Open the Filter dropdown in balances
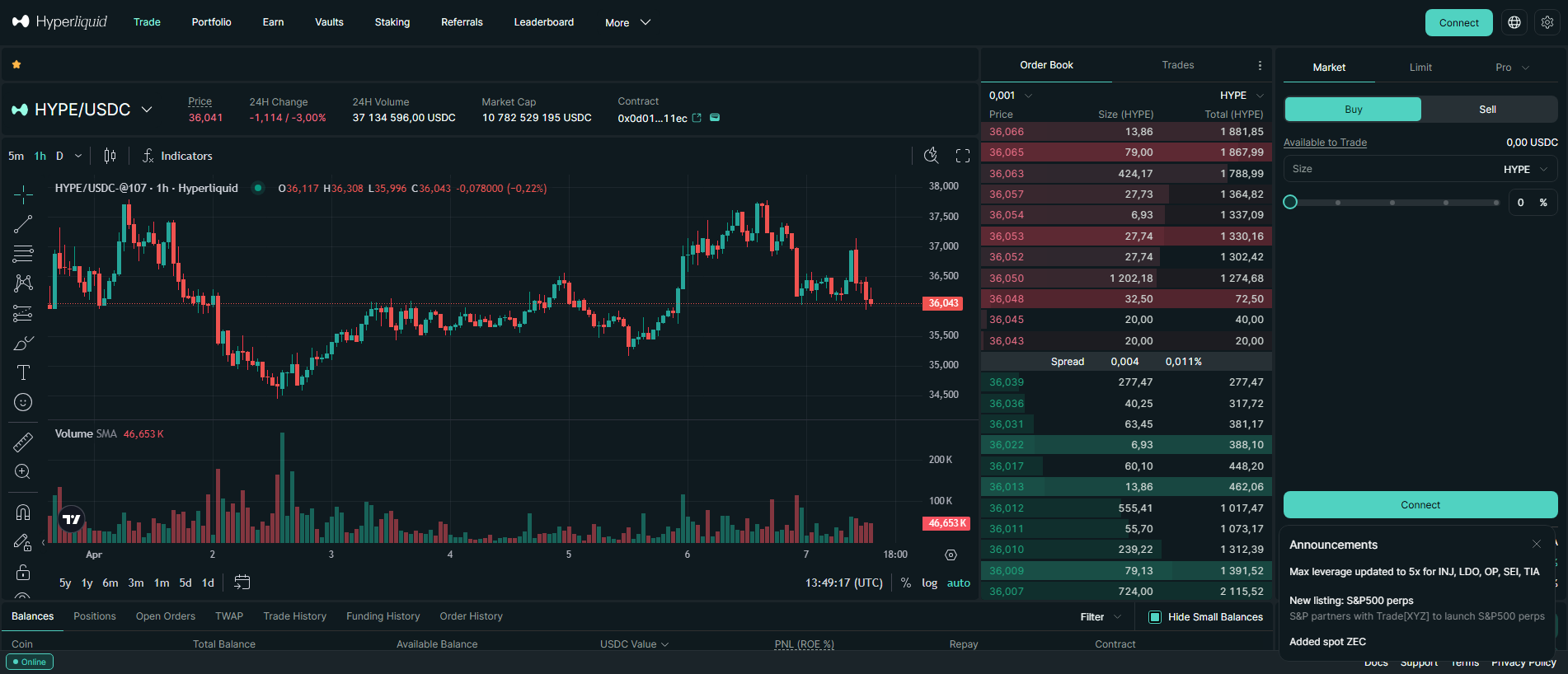This screenshot has width=1568, height=674. point(1101,617)
